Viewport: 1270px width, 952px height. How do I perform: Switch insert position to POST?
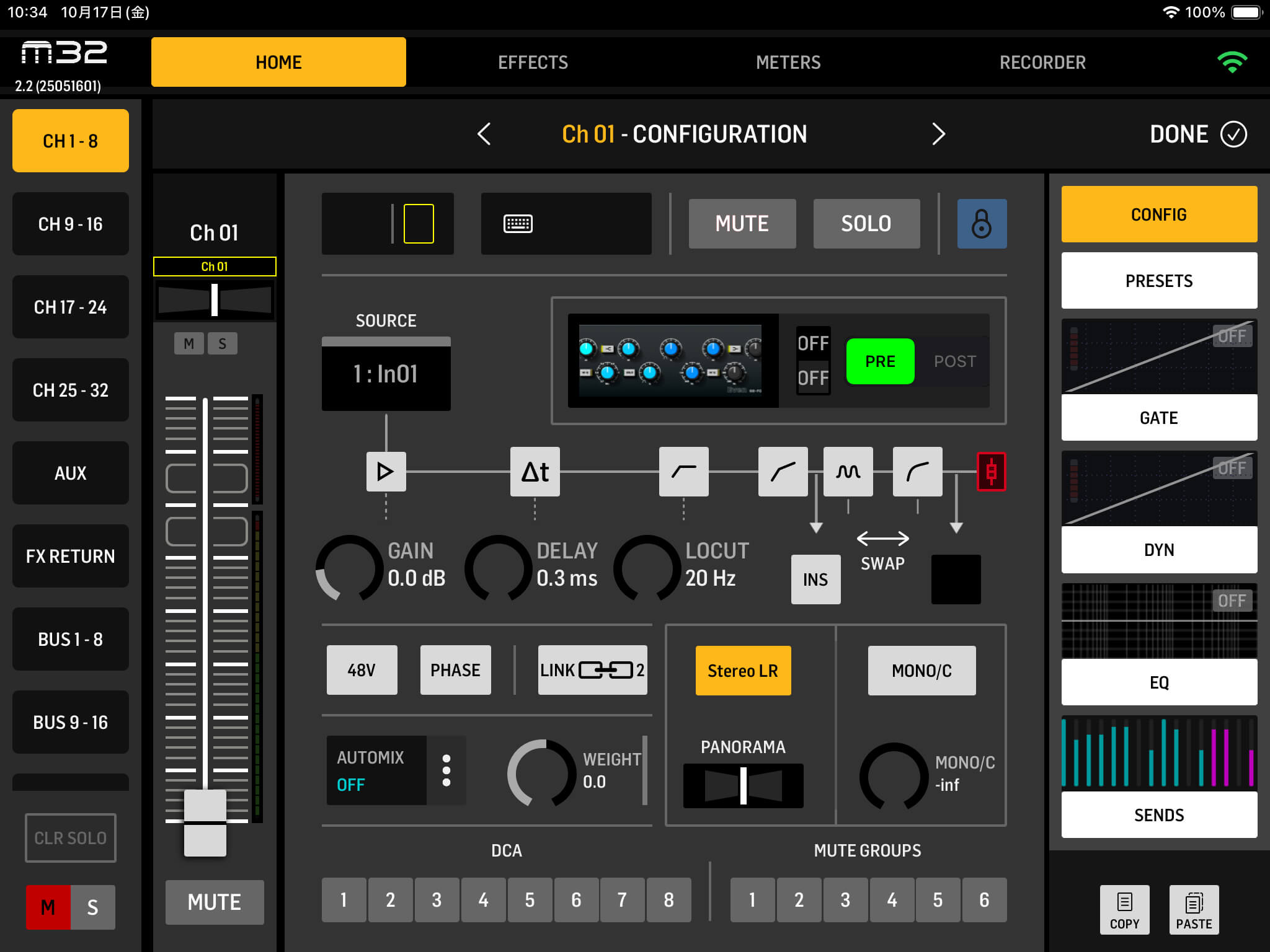pyautogui.click(x=954, y=361)
